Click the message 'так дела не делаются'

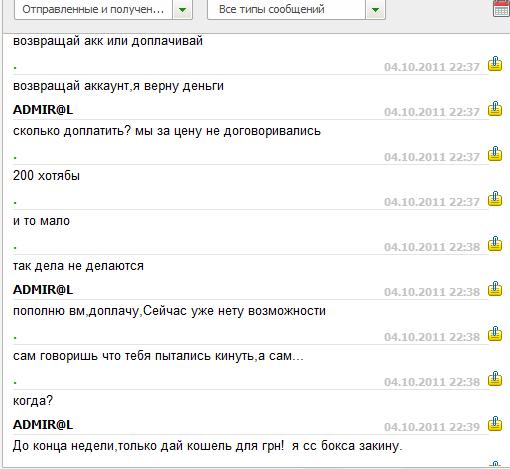point(78,266)
